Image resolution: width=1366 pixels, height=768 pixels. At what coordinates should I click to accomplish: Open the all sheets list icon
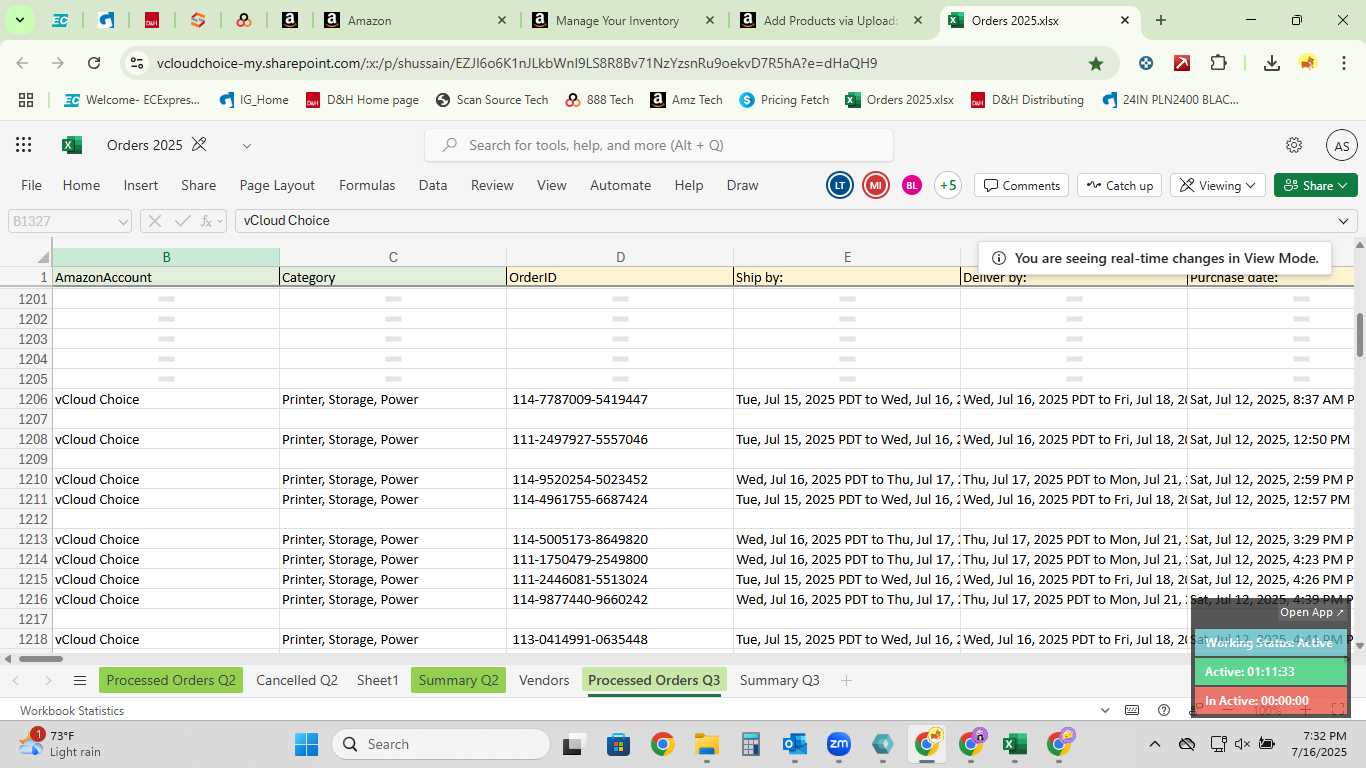tap(80, 681)
